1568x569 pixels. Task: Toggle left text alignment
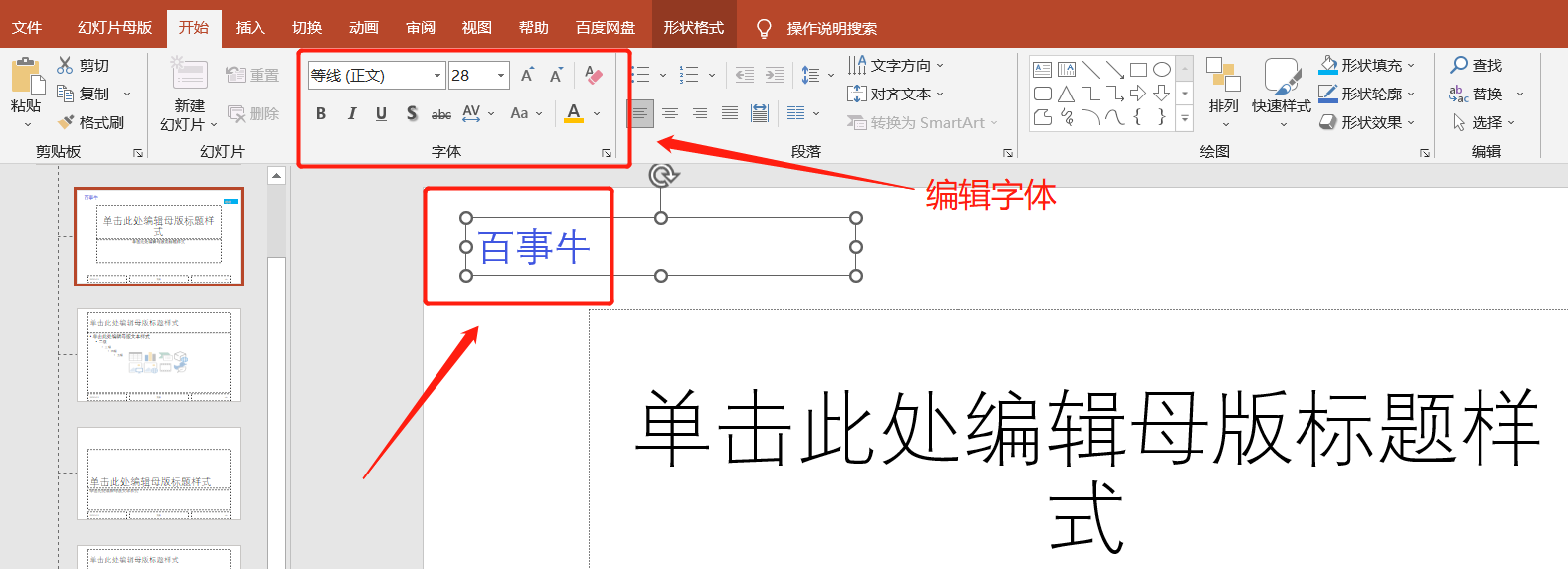point(640,113)
